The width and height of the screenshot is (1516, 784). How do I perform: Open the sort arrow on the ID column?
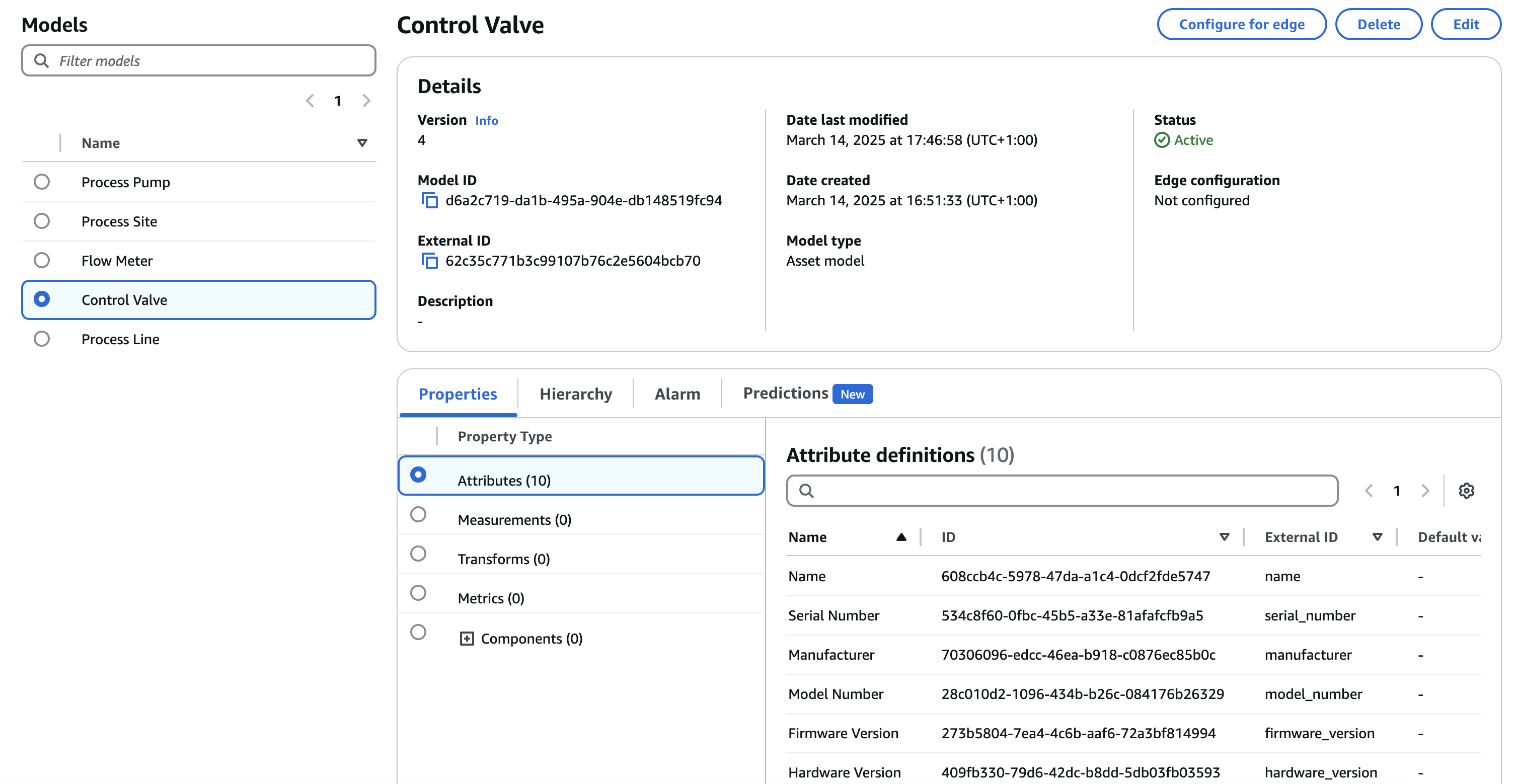point(1224,537)
